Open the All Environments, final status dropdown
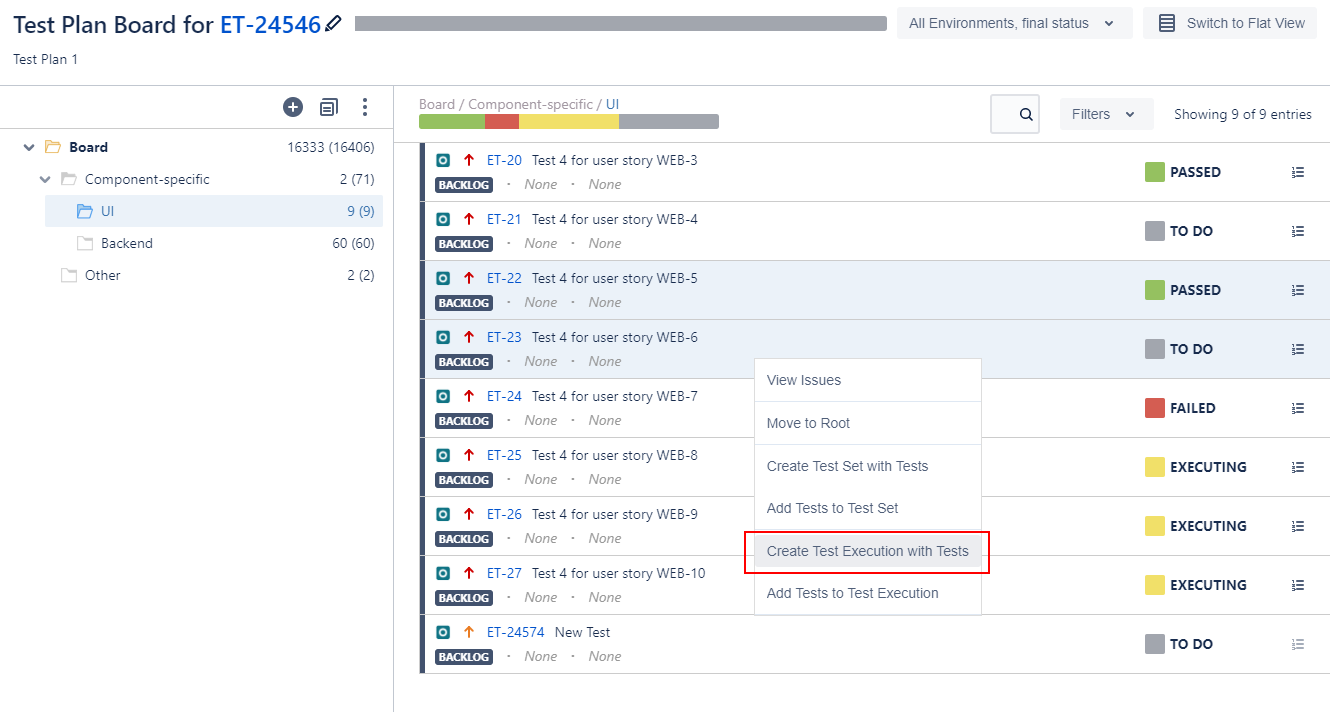This screenshot has height=712, width=1330. click(1014, 23)
